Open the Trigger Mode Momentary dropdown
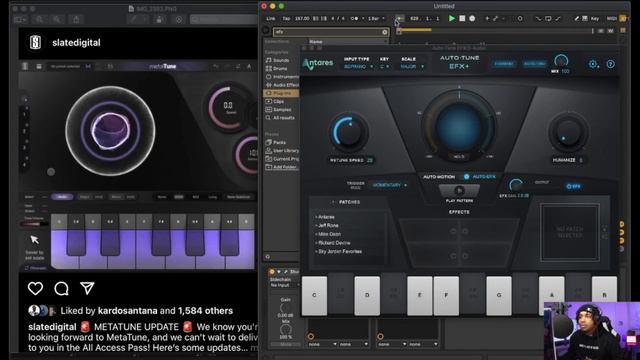The width and height of the screenshot is (640, 360). click(389, 185)
